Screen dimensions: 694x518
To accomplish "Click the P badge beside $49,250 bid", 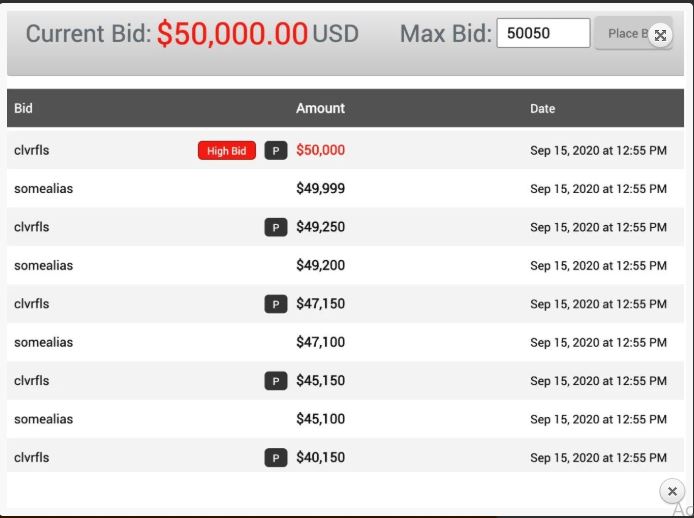I will click(276, 228).
